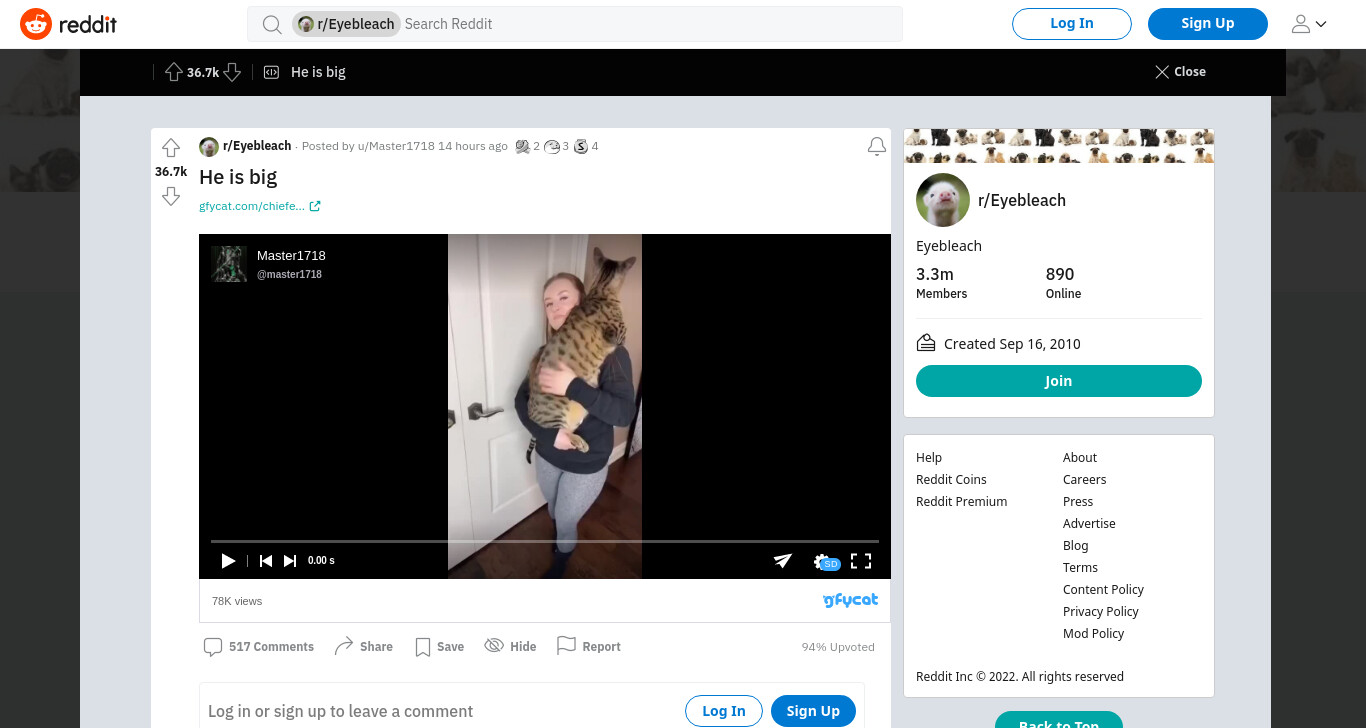Image resolution: width=1366 pixels, height=728 pixels.
Task: Click the "He is big" post title
Action: pyautogui.click(x=238, y=177)
